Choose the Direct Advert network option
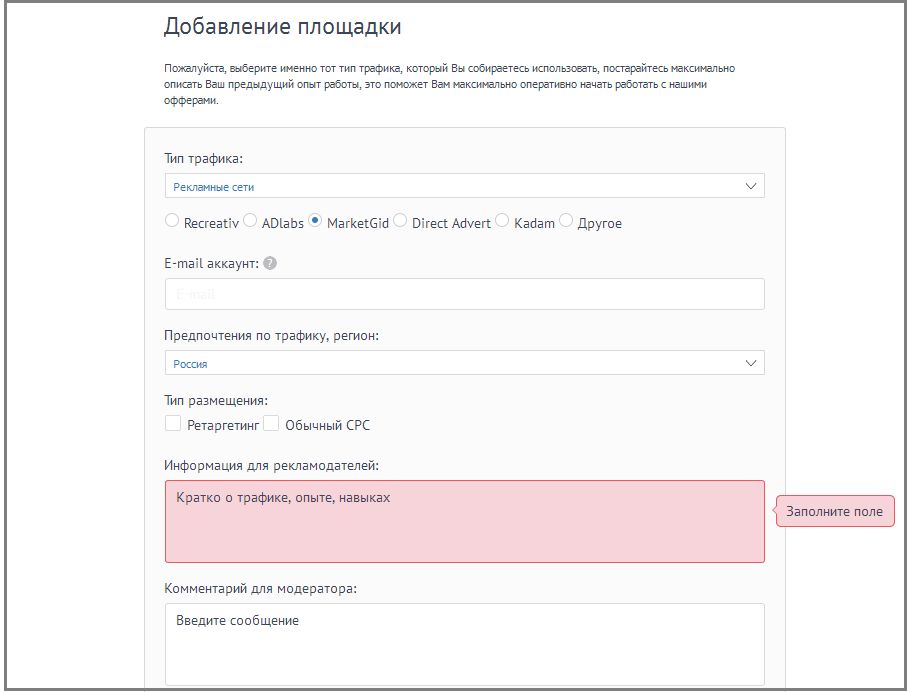 pyautogui.click(x=401, y=221)
